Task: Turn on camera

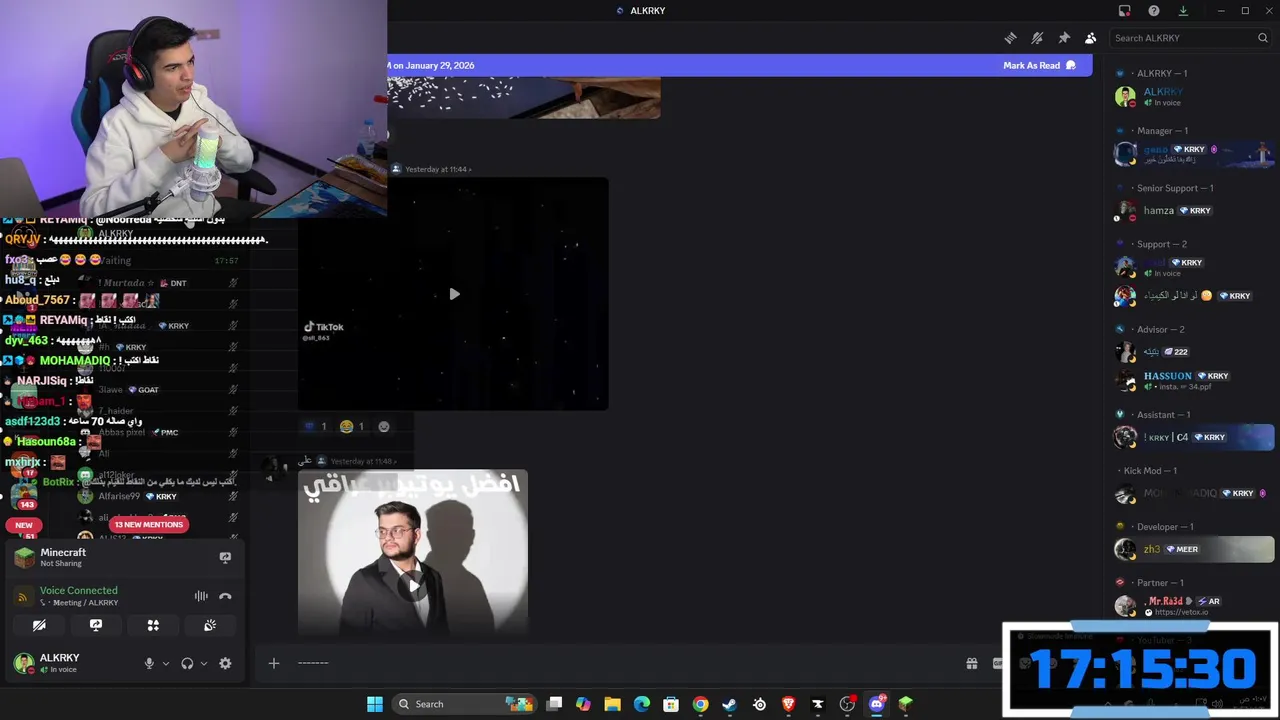Action: click(39, 625)
